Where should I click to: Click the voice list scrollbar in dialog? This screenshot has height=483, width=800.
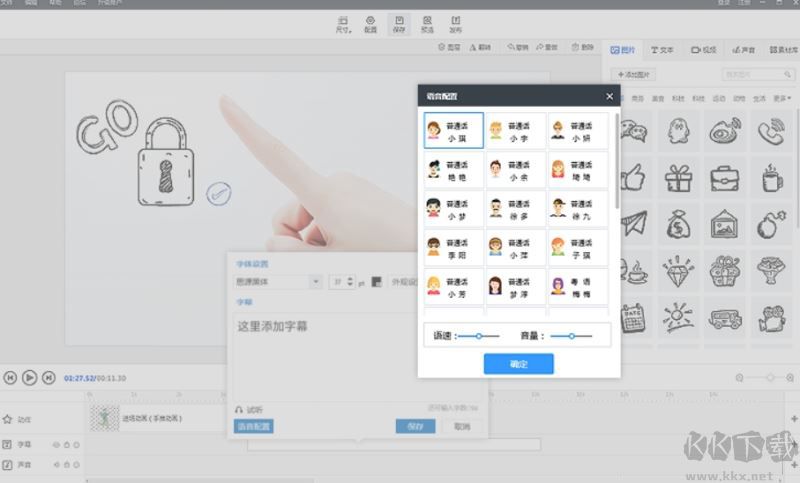click(x=617, y=161)
